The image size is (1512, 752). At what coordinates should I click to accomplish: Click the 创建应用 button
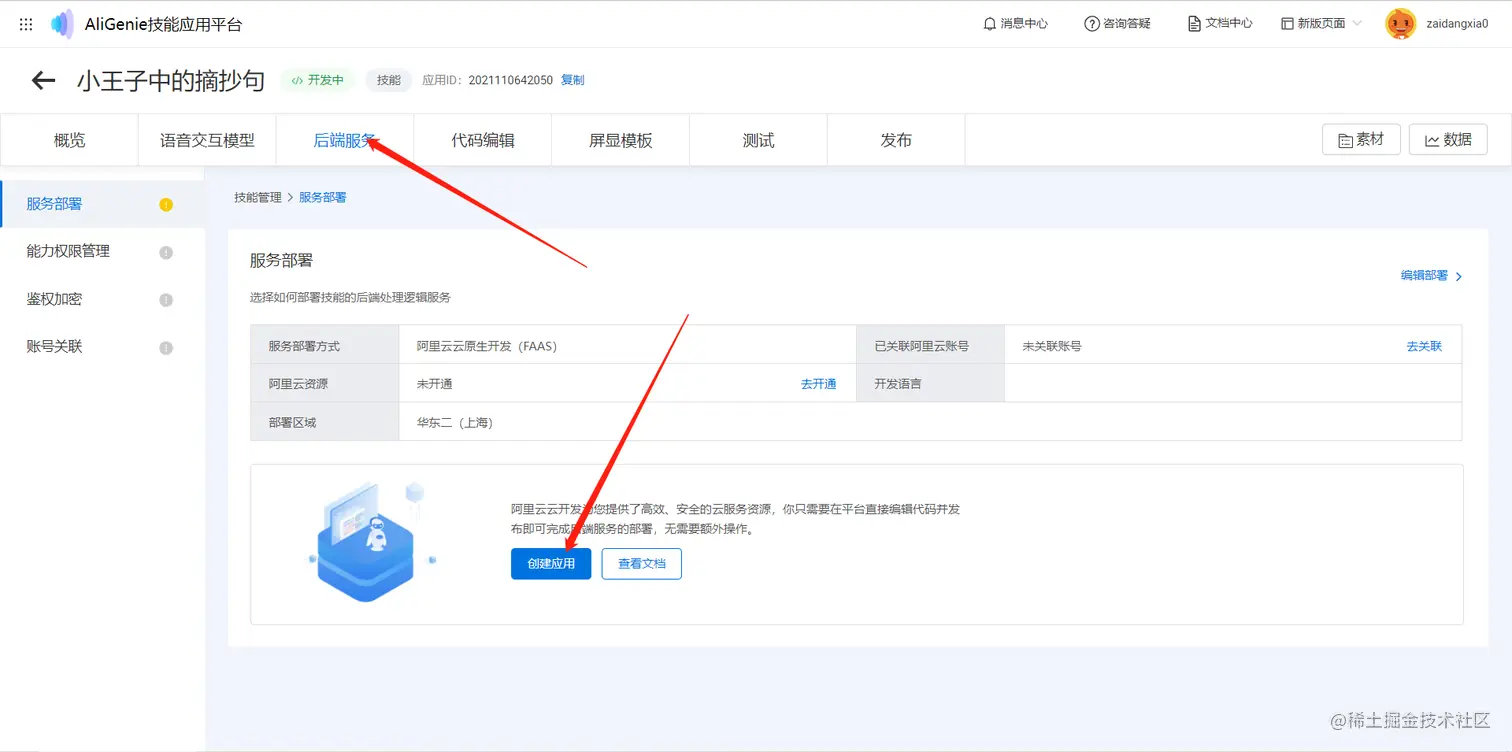pos(551,564)
